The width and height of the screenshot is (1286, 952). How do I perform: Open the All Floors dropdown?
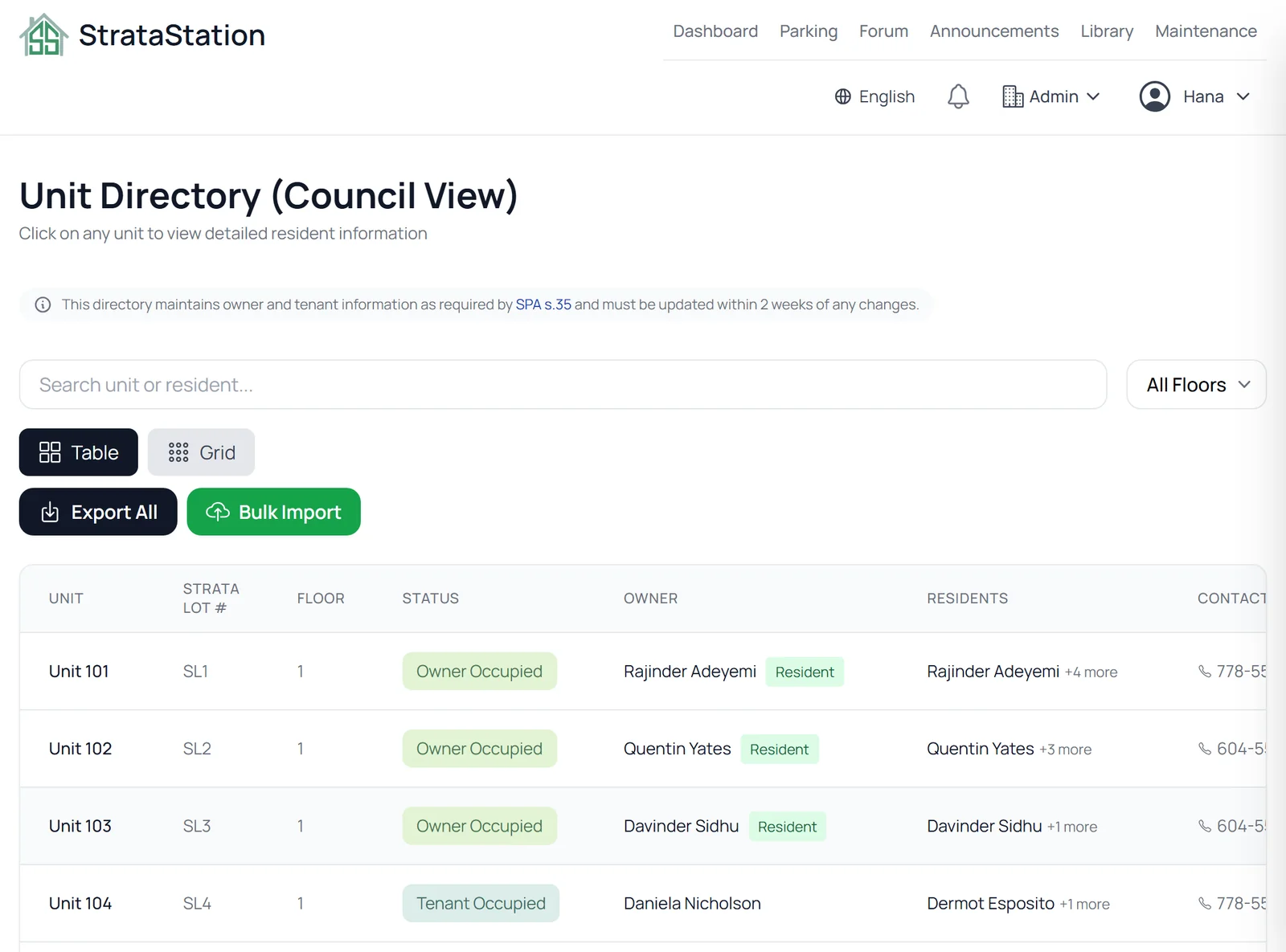click(1196, 385)
